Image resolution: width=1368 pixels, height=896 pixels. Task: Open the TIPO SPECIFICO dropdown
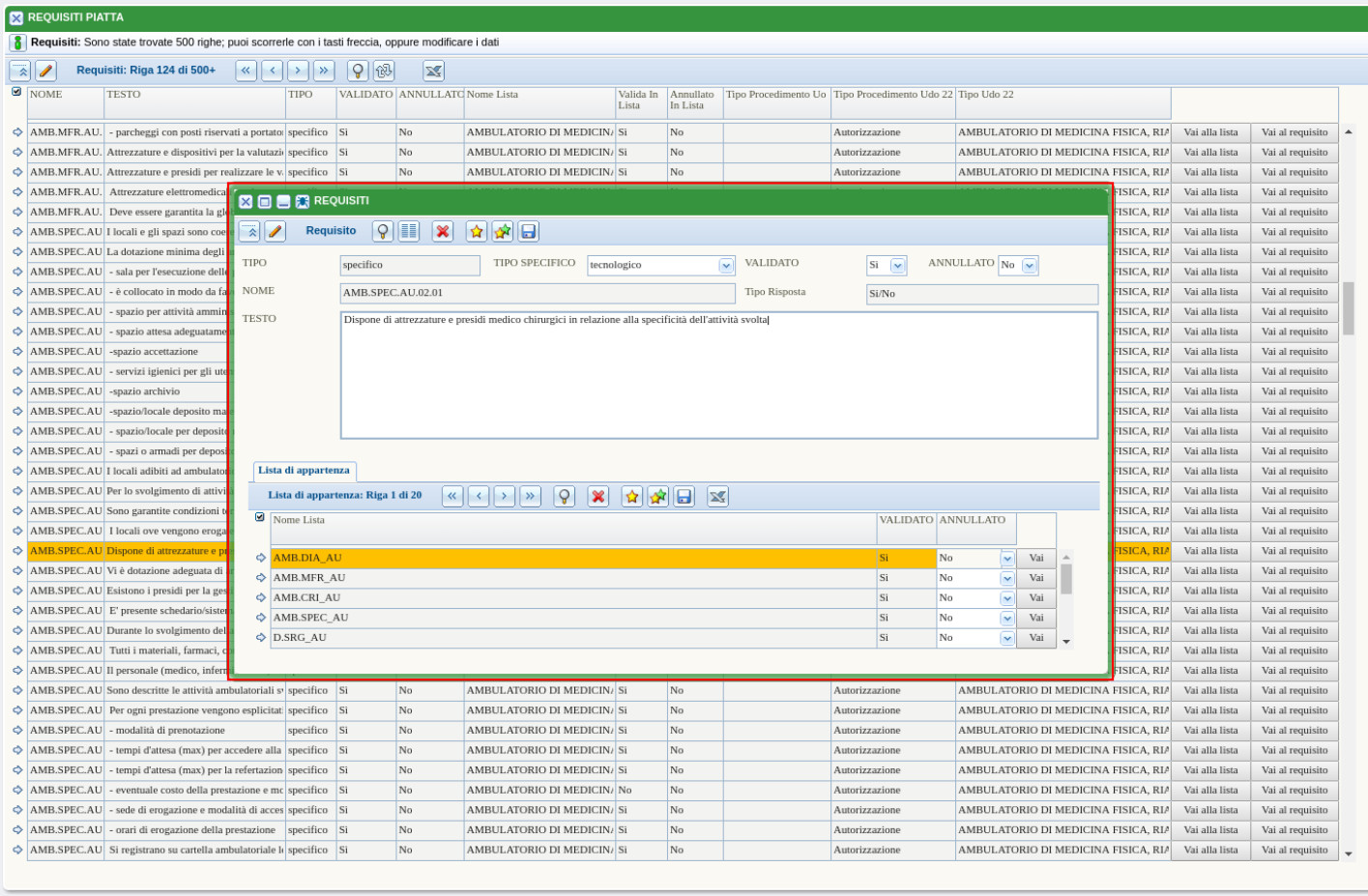coord(726,266)
